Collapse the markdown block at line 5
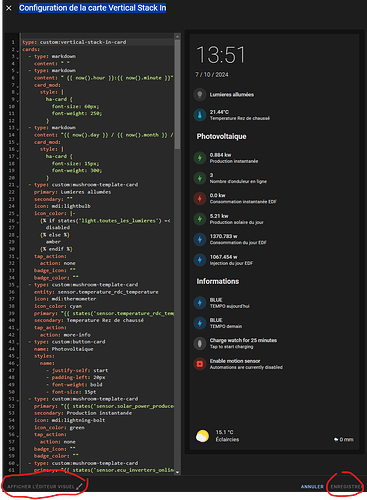 [17, 71]
